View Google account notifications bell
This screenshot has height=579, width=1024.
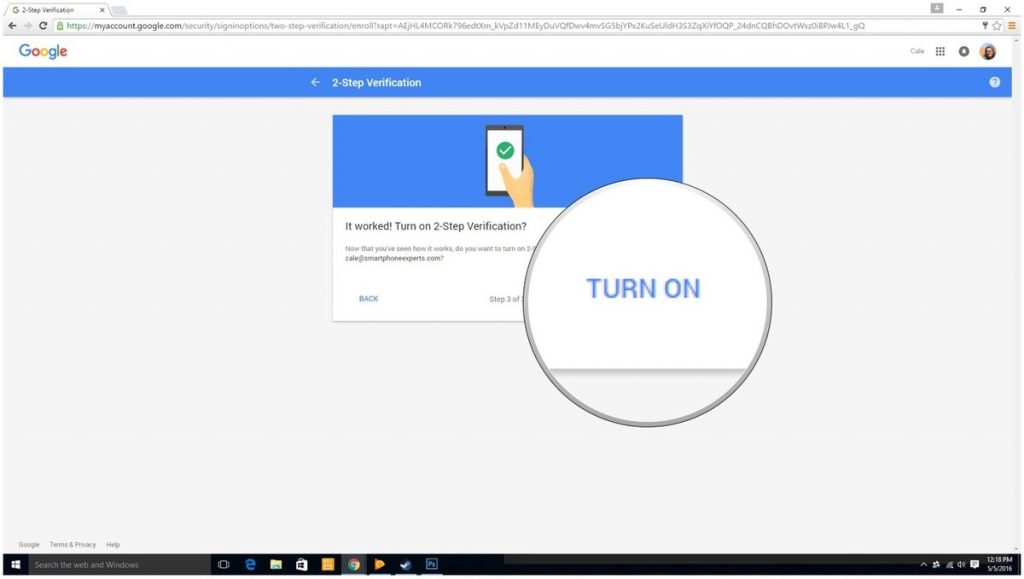pyautogui.click(x=963, y=52)
